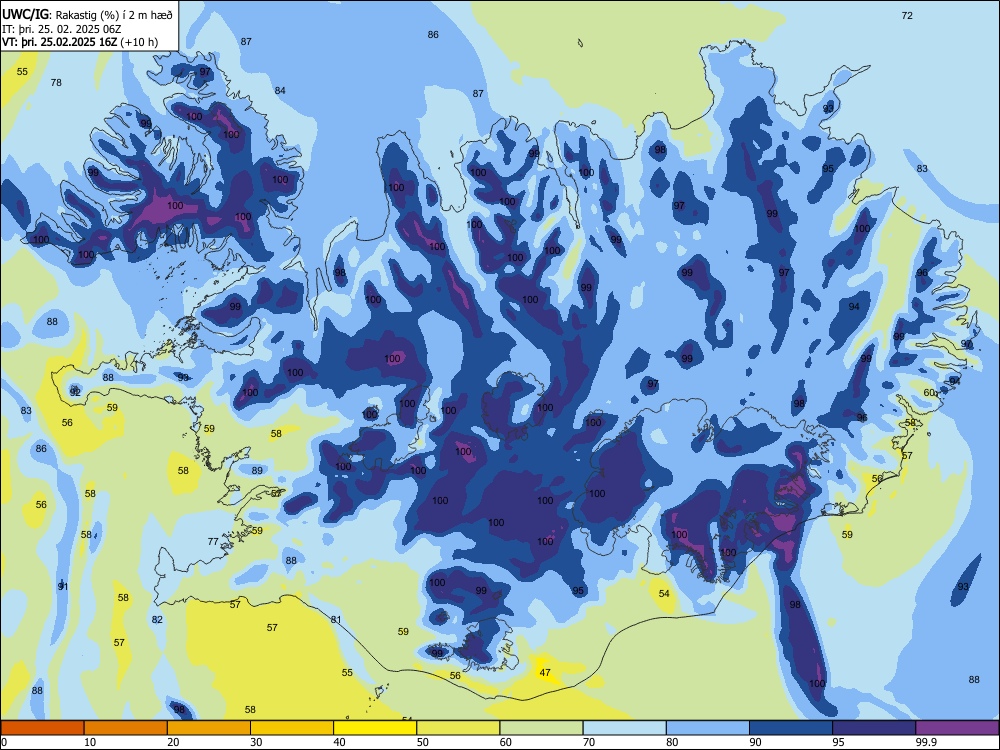1000x750 pixels.
Task: Click the bright yellow 40–50 legend swatch
Action: pos(375,728)
